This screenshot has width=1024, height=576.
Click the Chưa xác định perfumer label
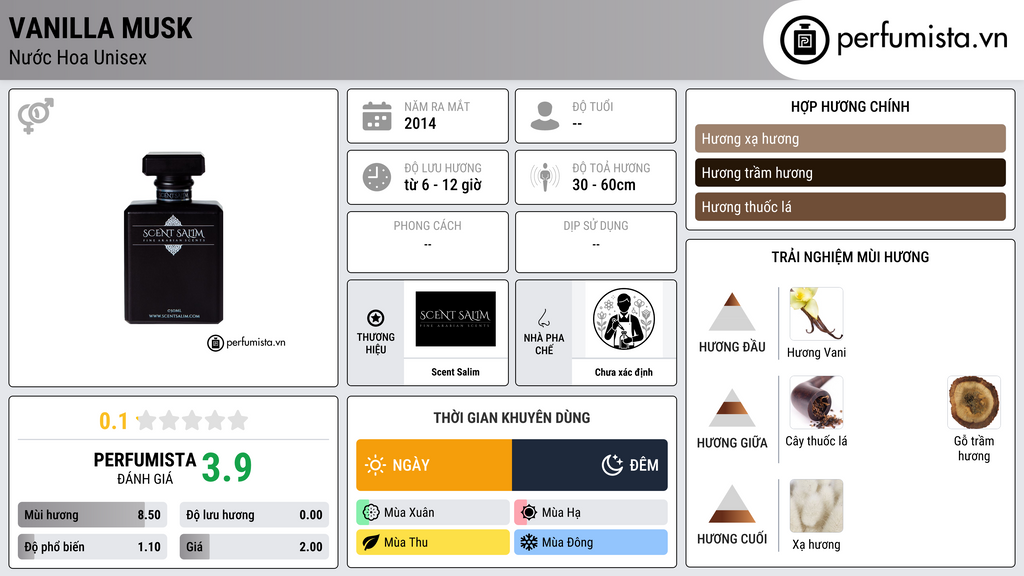click(x=624, y=372)
